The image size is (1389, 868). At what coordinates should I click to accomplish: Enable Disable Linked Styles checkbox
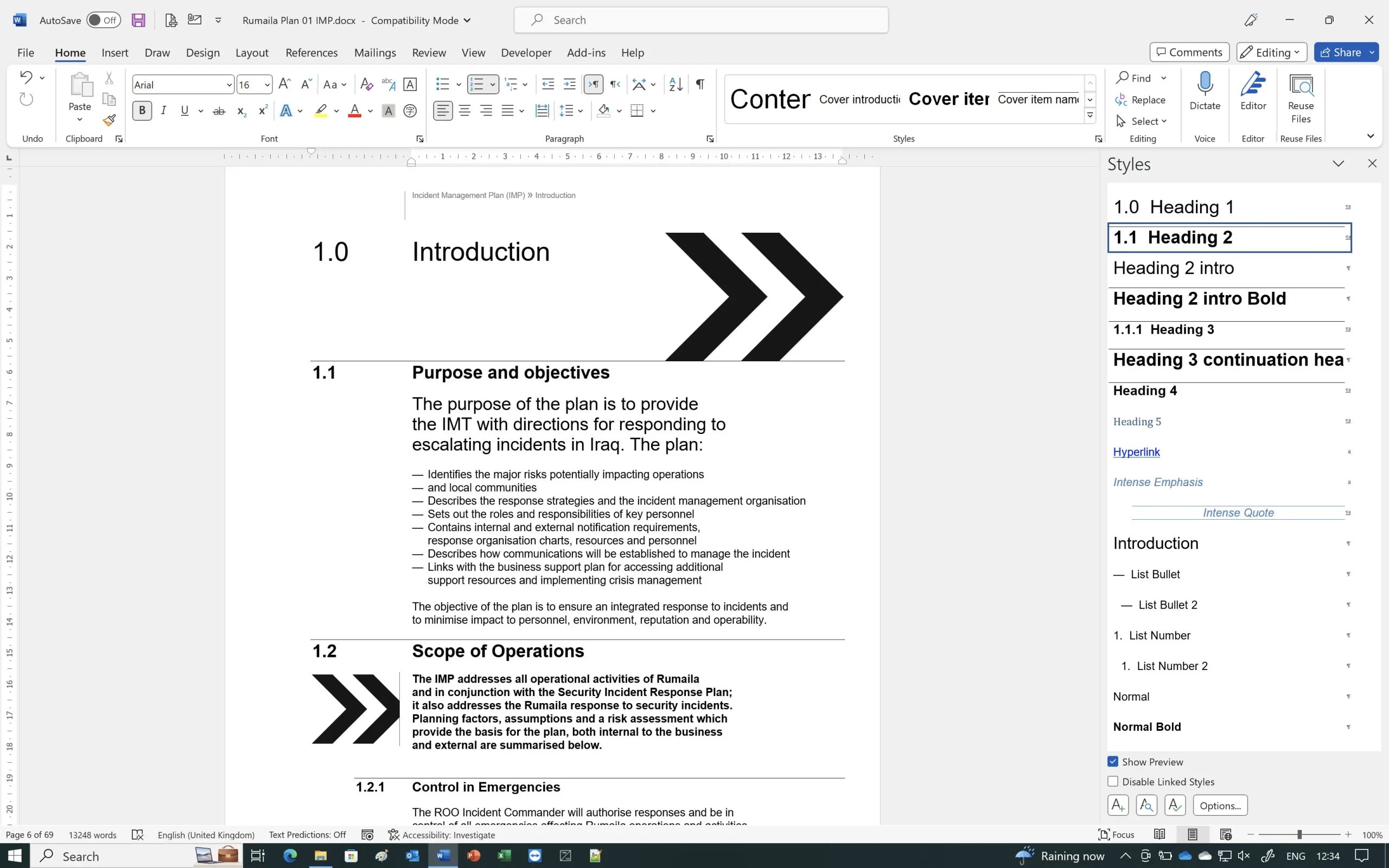[x=1113, y=781]
